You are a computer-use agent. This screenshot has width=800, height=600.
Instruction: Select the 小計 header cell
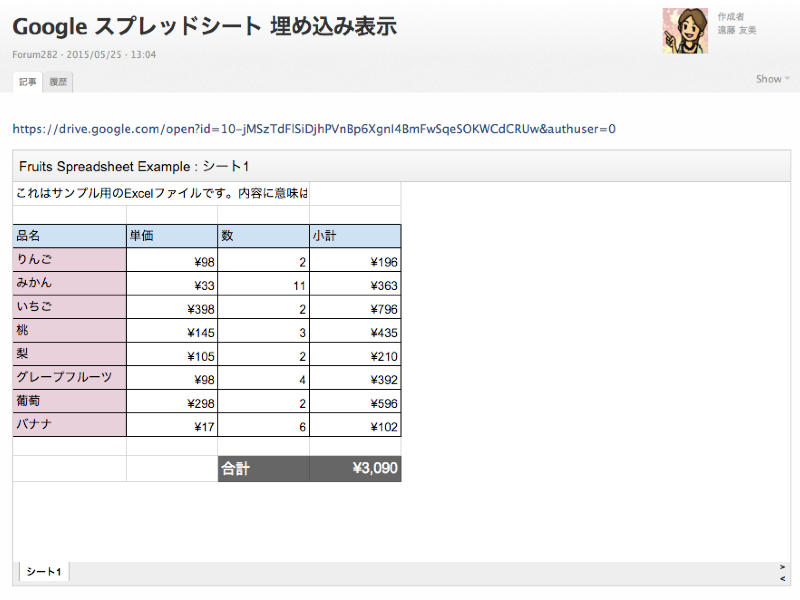[x=355, y=236]
